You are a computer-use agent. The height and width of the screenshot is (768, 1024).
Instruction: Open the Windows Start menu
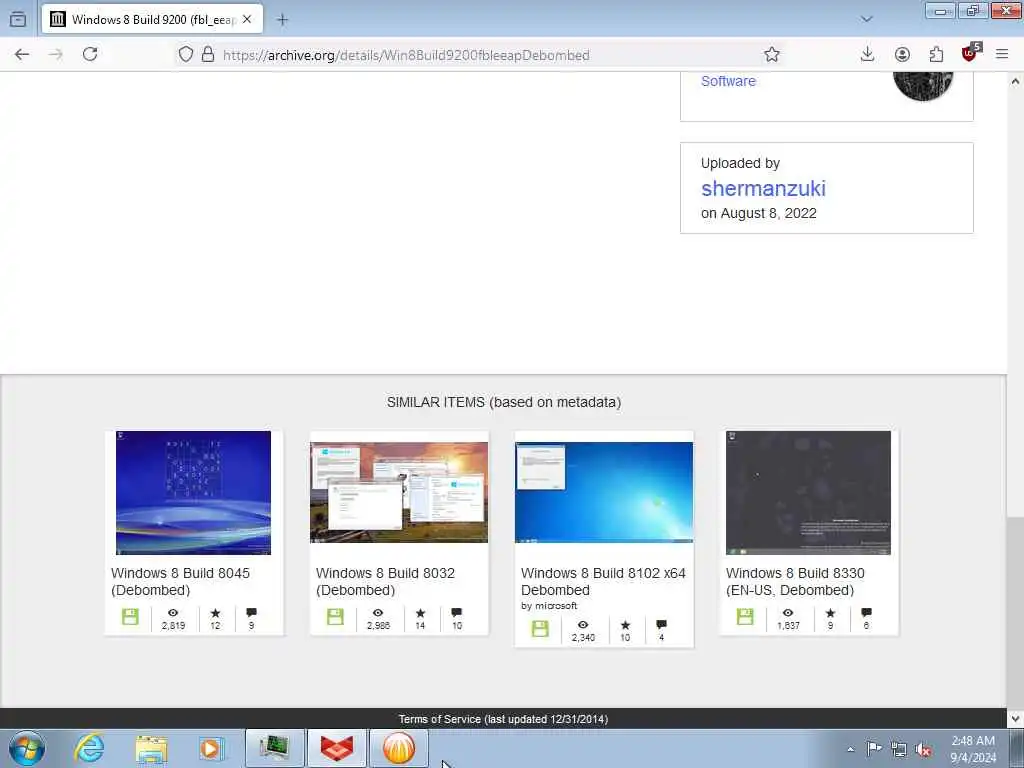pos(27,748)
